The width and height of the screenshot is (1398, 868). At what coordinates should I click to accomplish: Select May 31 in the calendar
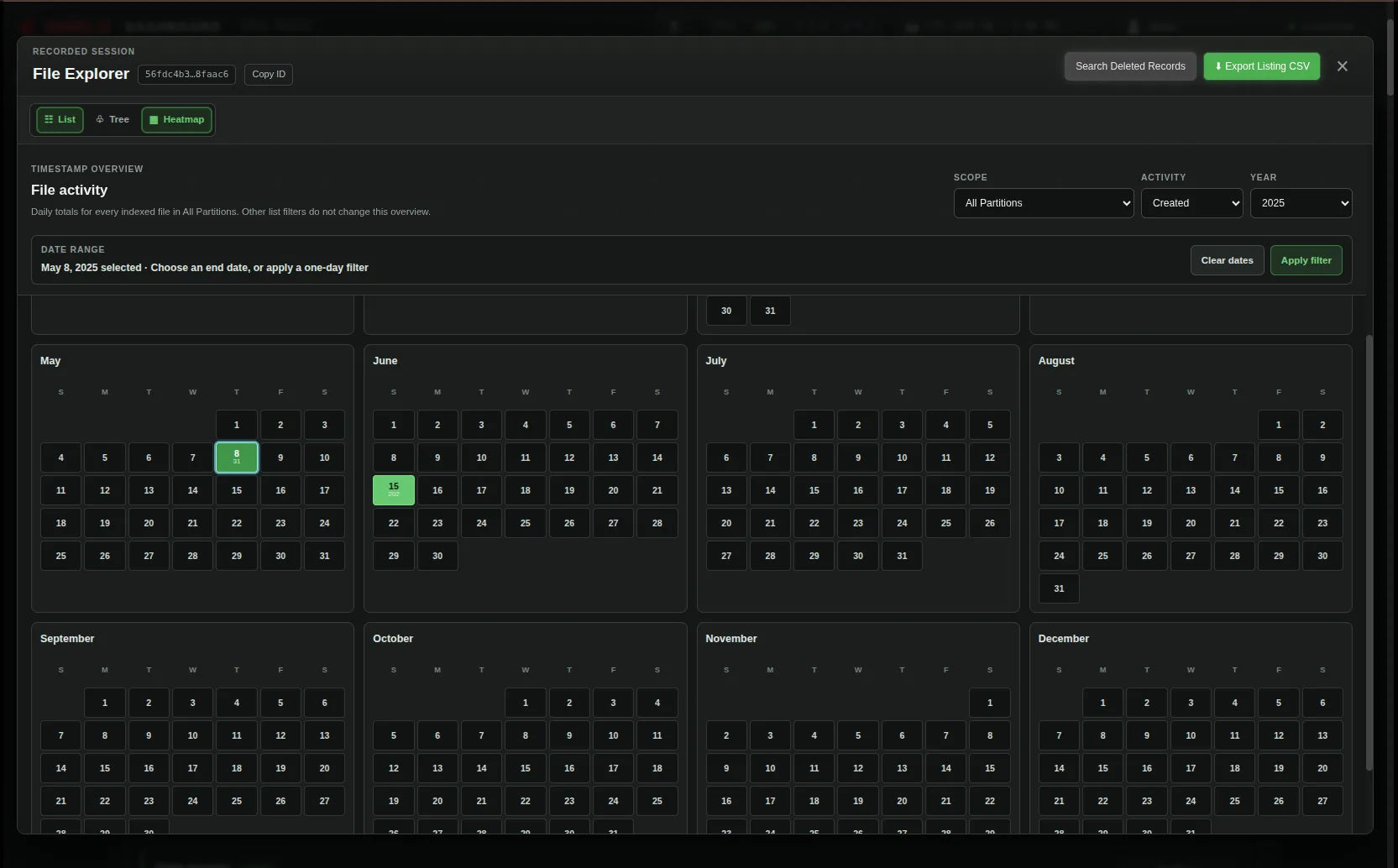[x=324, y=556]
